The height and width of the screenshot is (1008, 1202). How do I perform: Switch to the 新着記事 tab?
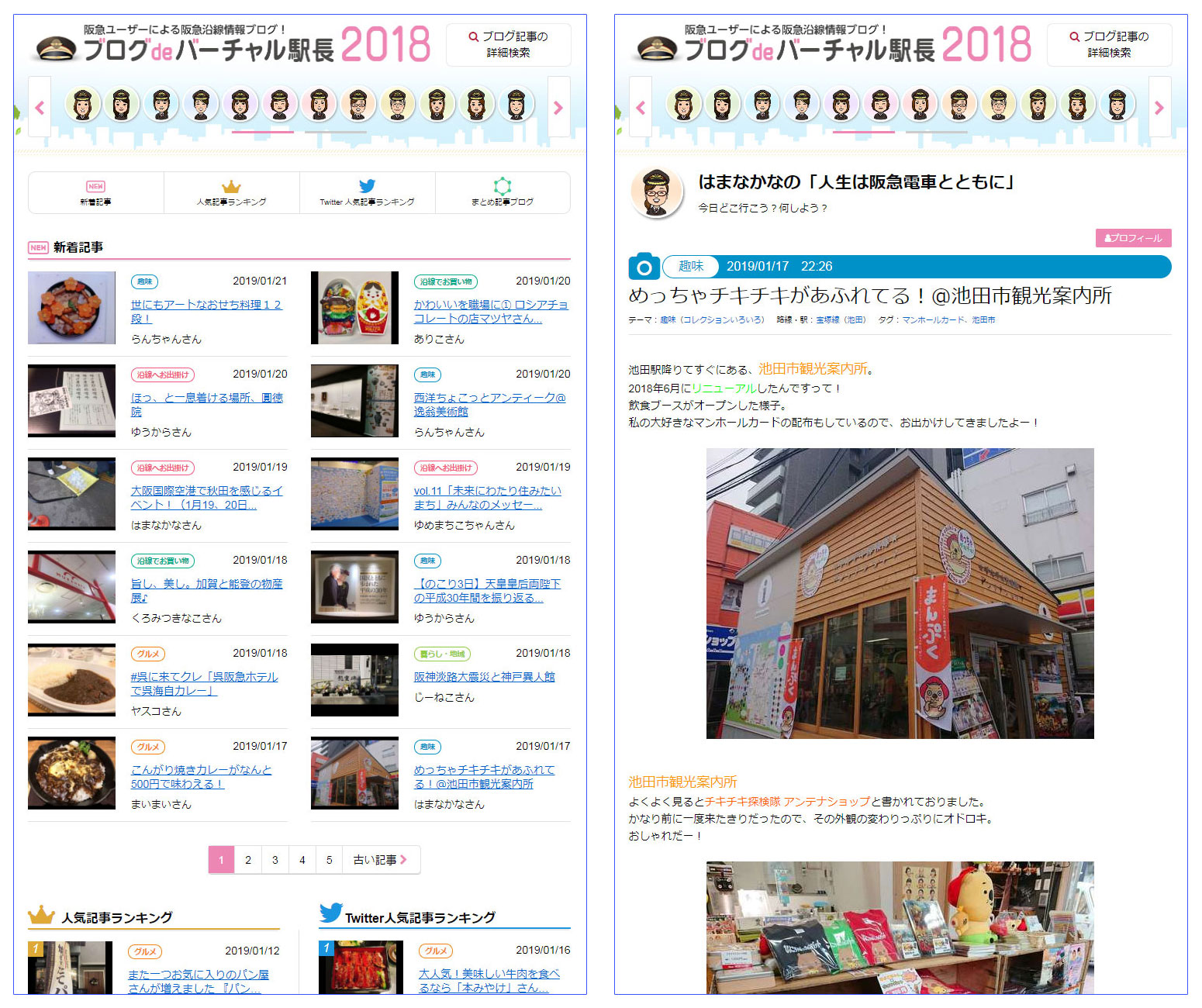pyautogui.click(x=95, y=192)
